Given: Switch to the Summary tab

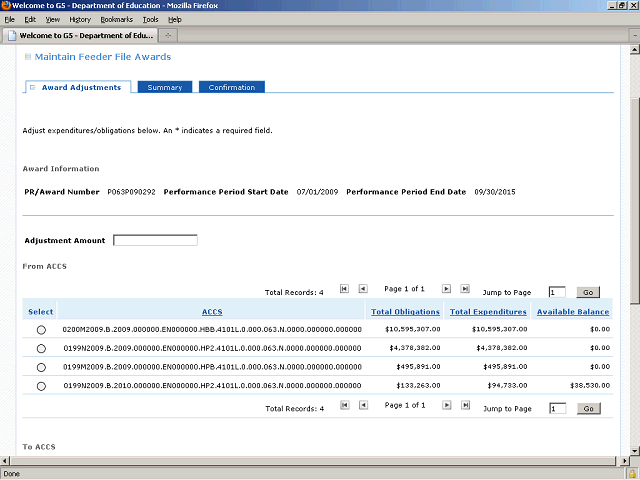Looking at the screenshot, I should (x=165, y=87).
